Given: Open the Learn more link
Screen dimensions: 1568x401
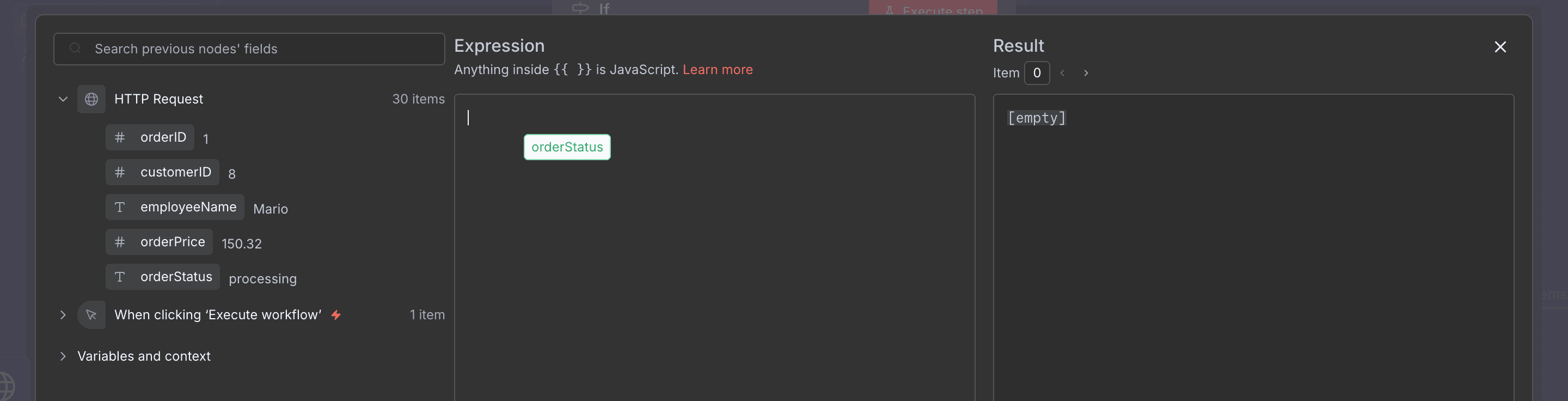Looking at the screenshot, I should coord(718,70).
